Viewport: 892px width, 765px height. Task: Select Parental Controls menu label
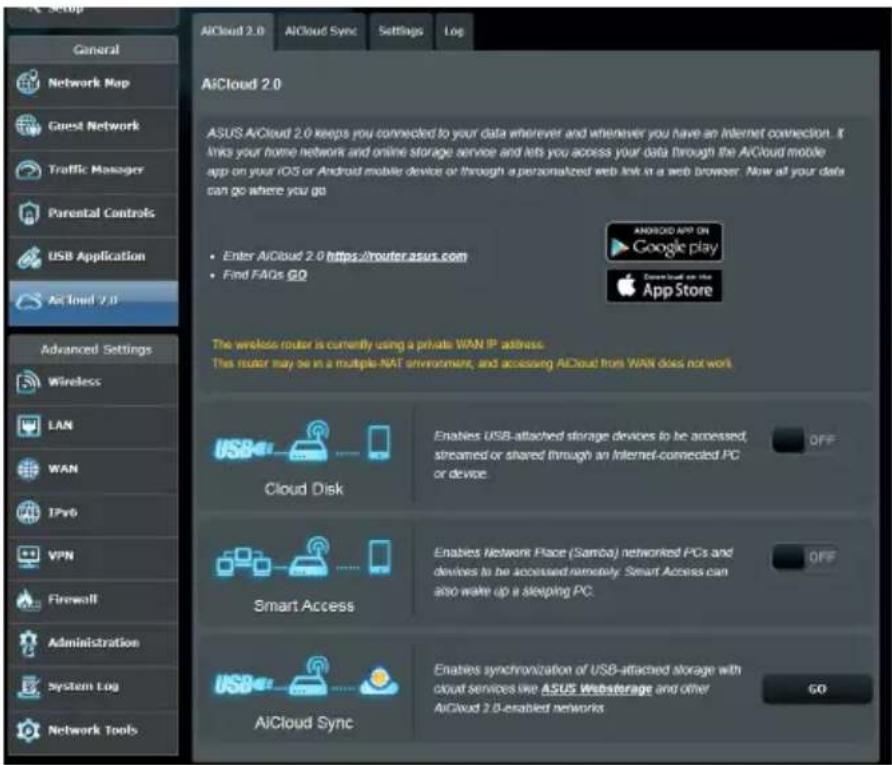point(101,213)
